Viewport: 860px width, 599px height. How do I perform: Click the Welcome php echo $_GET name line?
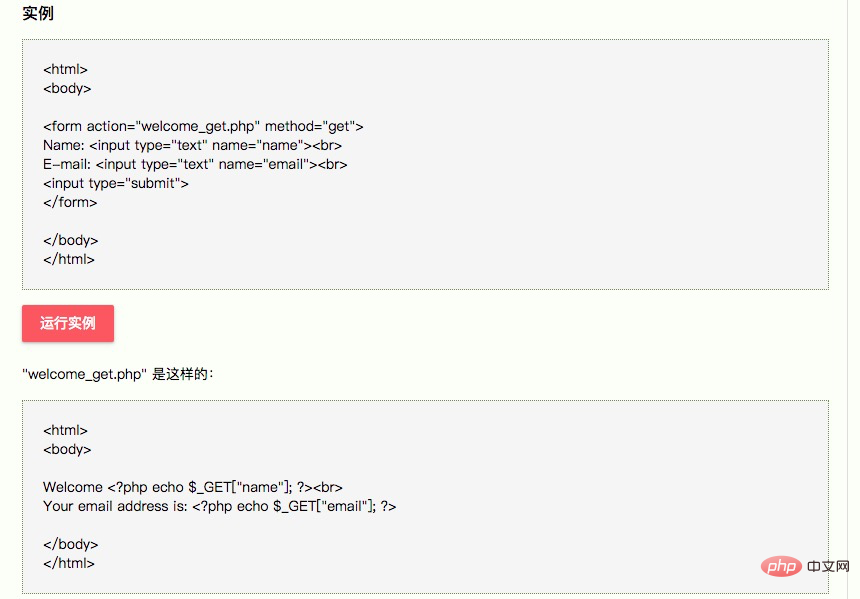pyautogui.click(x=193, y=487)
